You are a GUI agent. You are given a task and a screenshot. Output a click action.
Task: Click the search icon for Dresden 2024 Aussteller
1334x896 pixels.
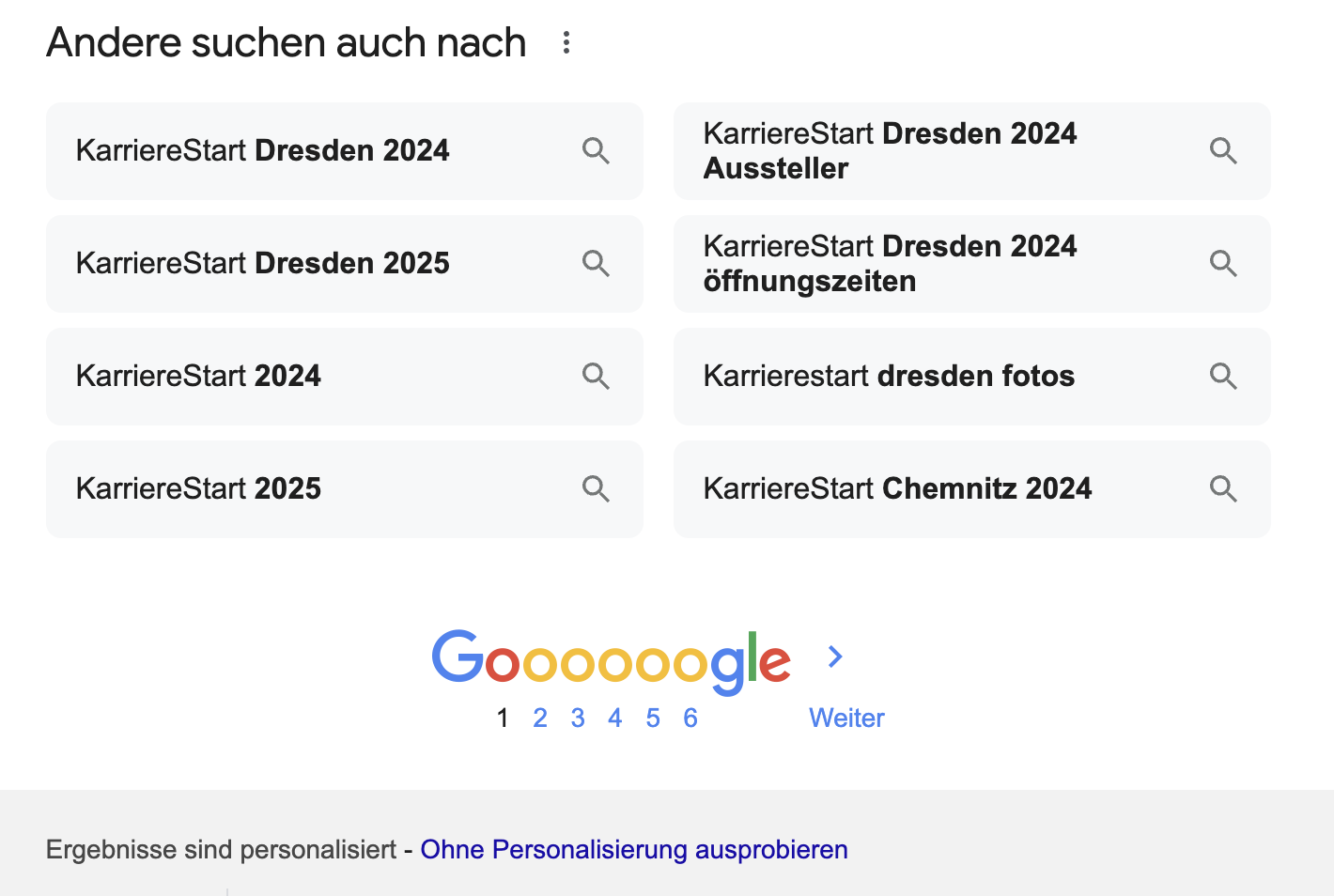pos(1223,150)
